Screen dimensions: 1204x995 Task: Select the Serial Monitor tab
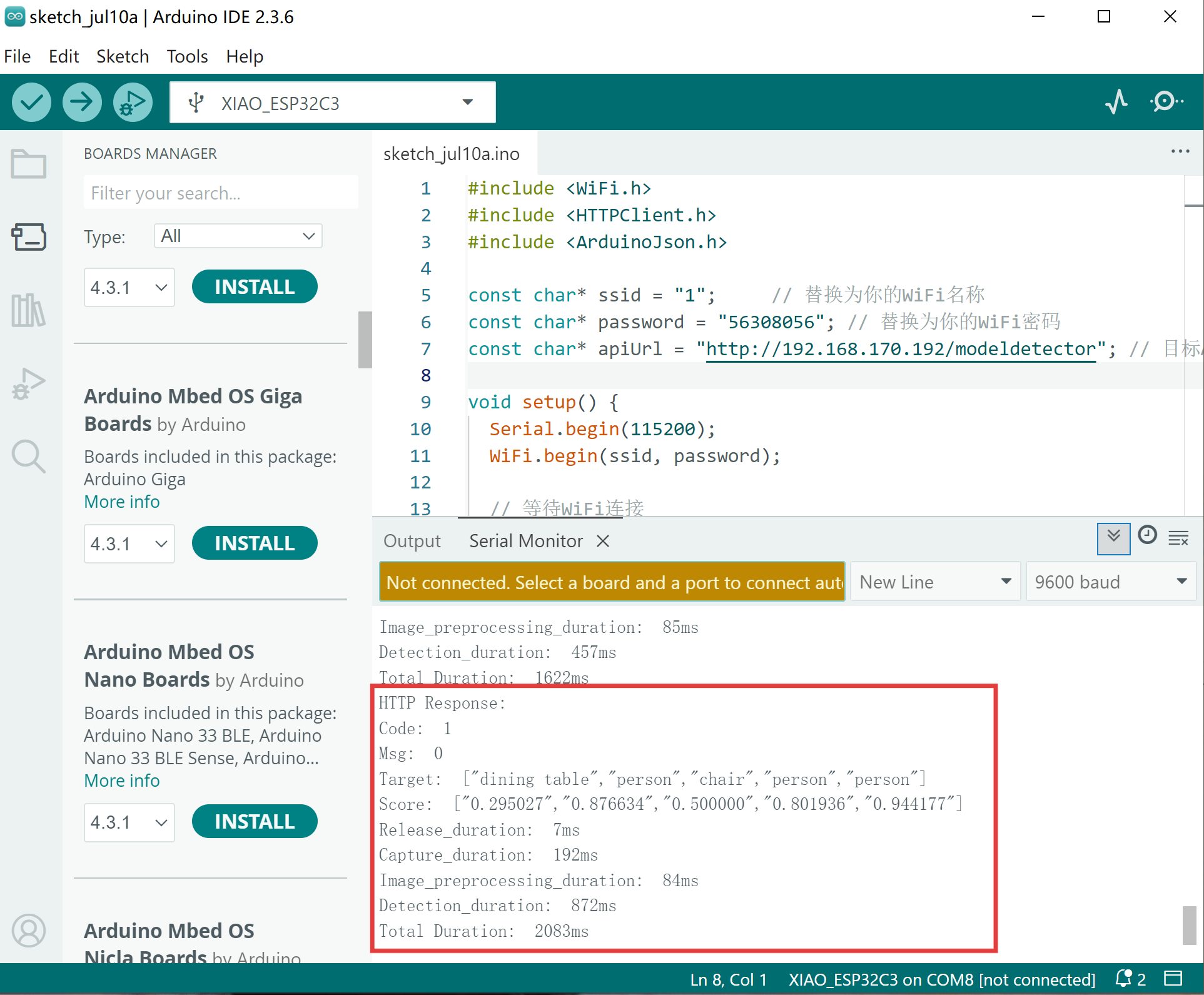click(x=526, y=541)
